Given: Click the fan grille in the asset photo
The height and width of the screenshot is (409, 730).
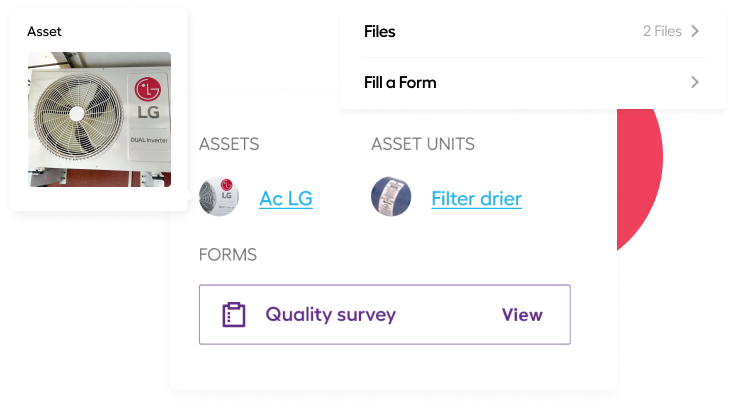Looking at the screenshot, I should [77, 114].
